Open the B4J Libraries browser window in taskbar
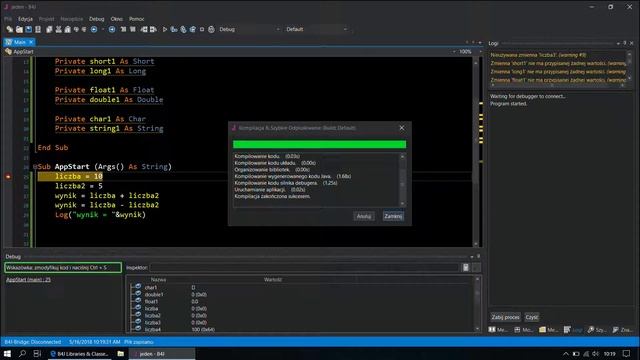The image size is (640, 360). click(79, 353)
